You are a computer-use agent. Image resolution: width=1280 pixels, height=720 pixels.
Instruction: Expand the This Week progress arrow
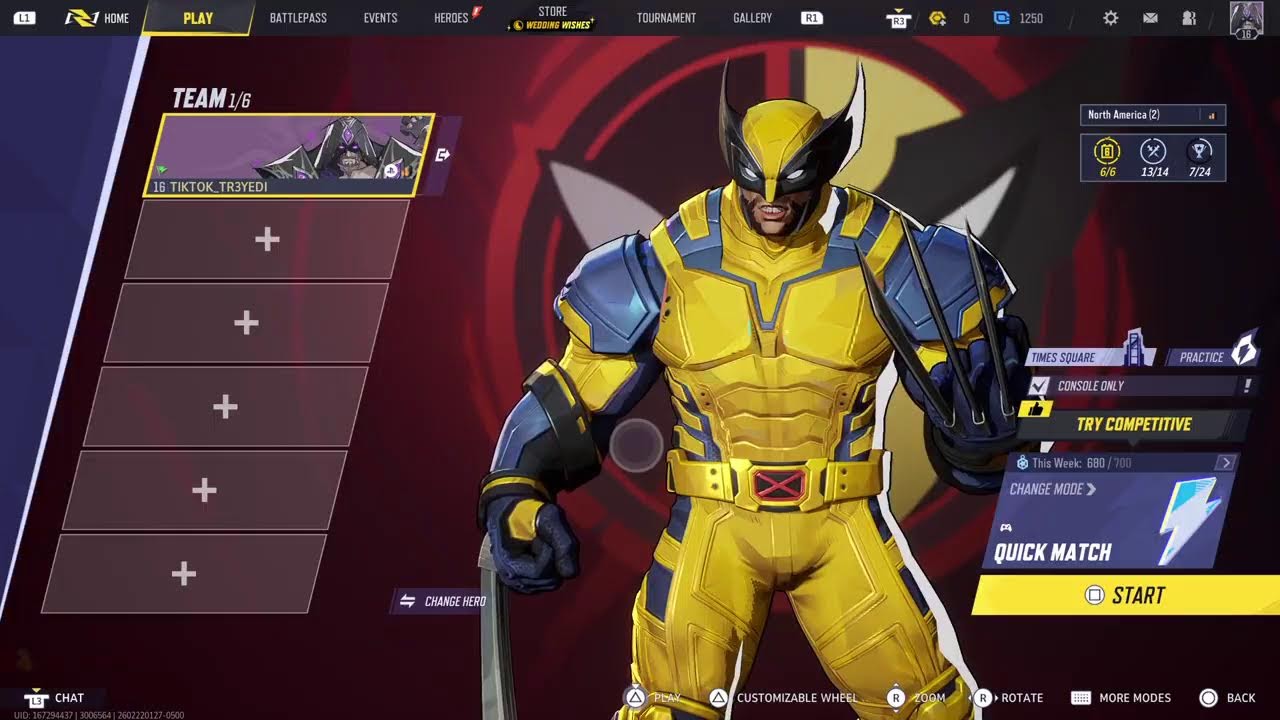pos(1226,463)
